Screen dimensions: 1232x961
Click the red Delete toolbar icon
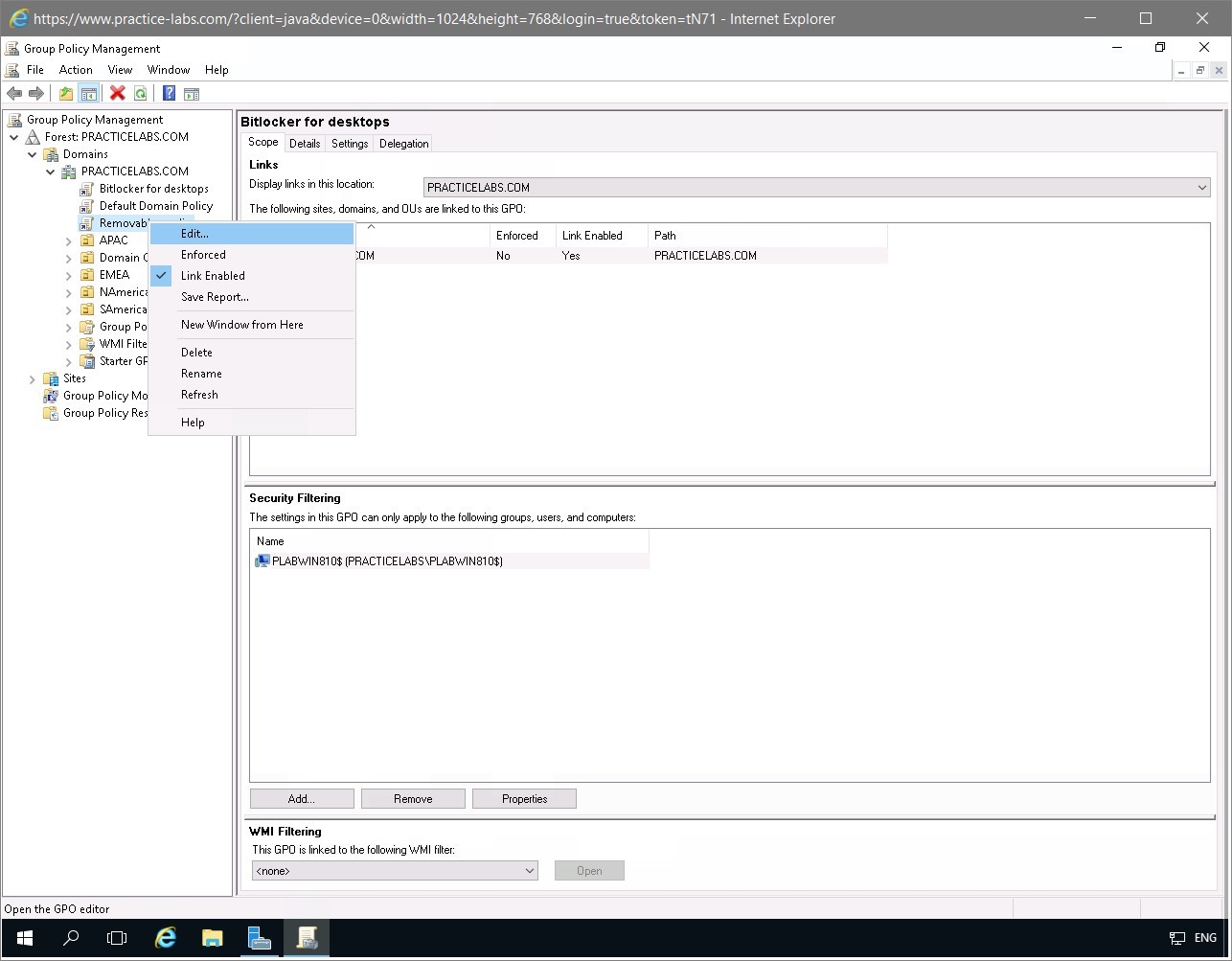[118, 93]
